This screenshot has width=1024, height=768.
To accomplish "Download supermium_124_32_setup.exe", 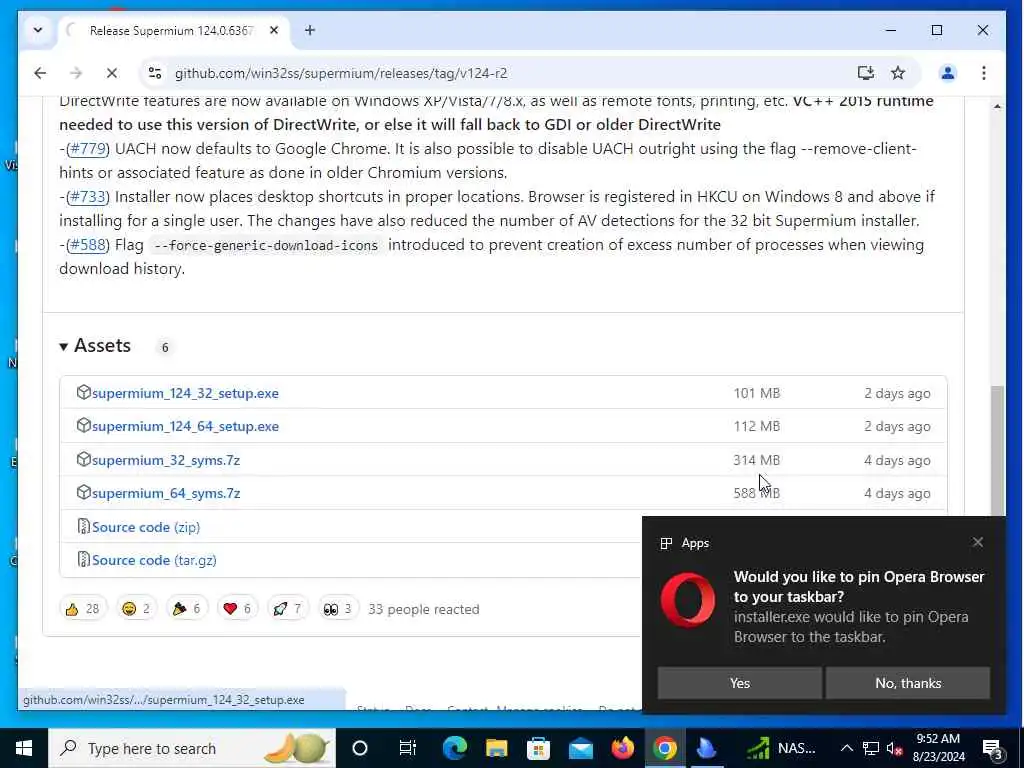I will pyautogui.click(x=185, y=393).
